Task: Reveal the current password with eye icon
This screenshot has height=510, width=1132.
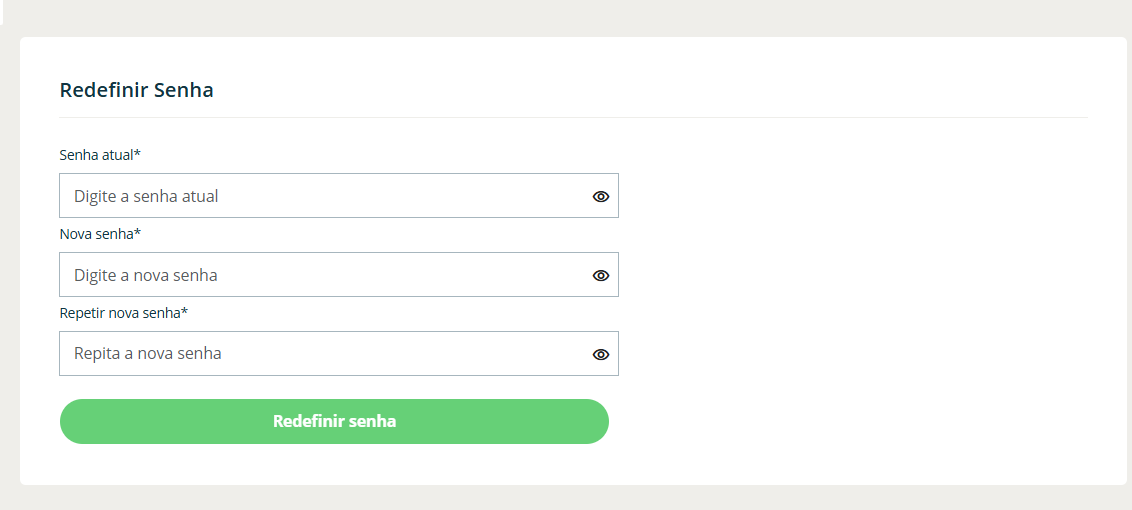Action: coord(600,197)
